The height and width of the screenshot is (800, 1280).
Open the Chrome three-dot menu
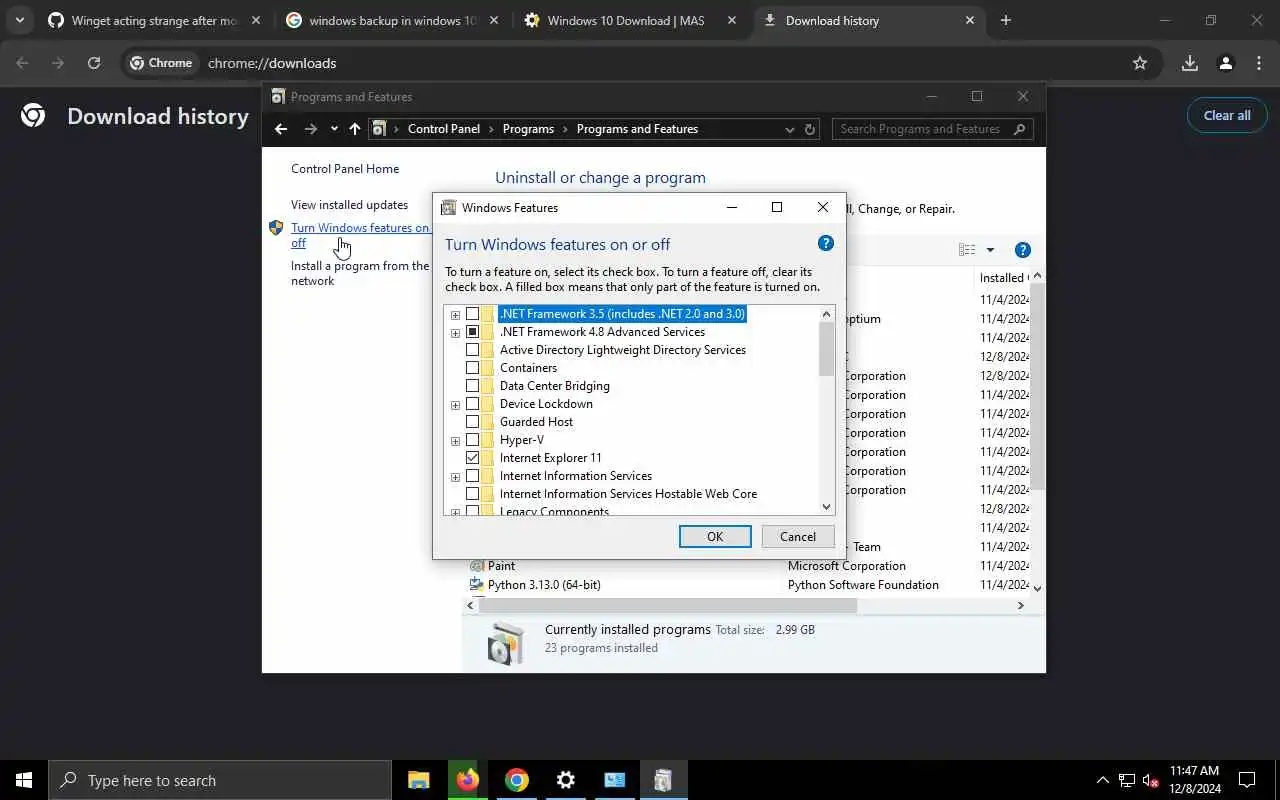(1259, 63)
